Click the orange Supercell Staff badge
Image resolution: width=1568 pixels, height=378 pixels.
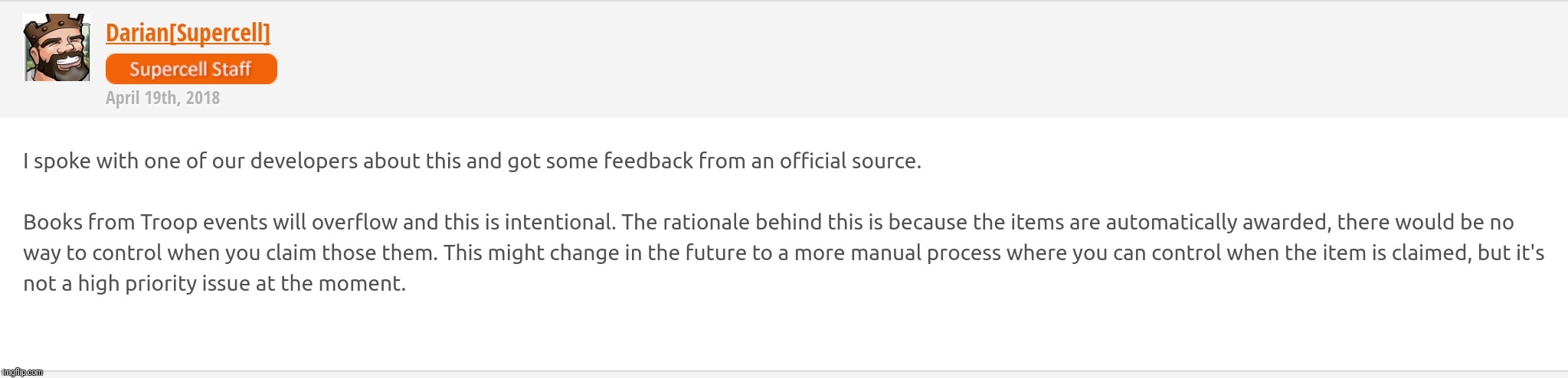[191, 69]
